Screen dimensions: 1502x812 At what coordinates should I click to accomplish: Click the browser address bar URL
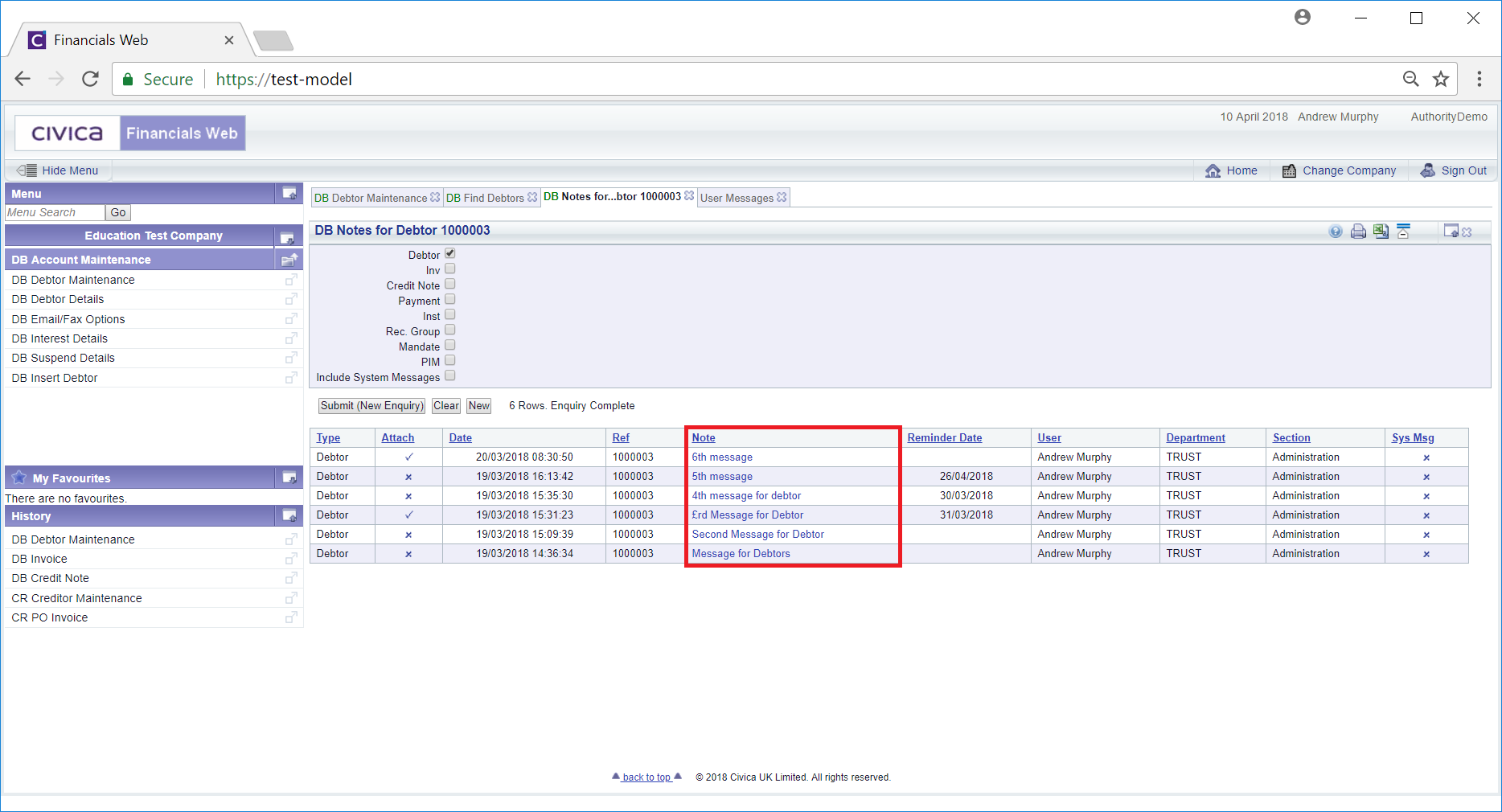coord(284,79)
